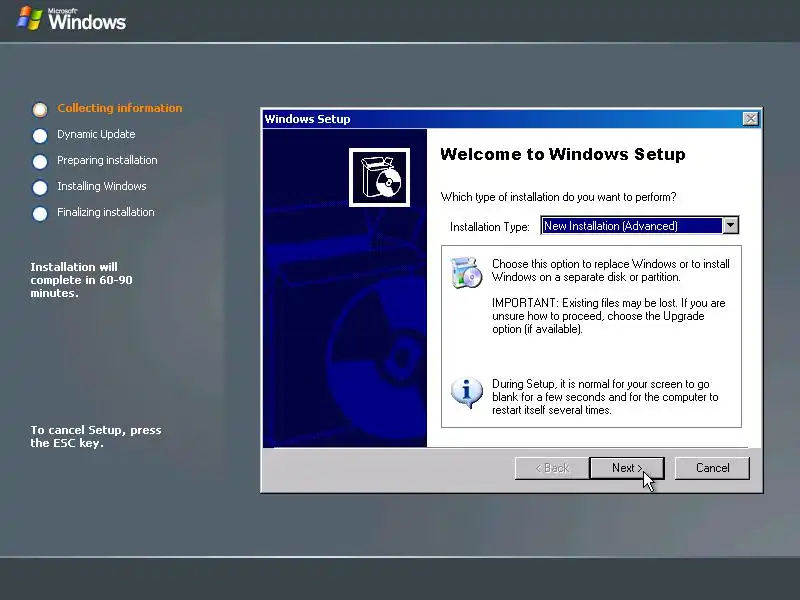Click the Cancel button
Screen dimensions: 800x600
712,468
